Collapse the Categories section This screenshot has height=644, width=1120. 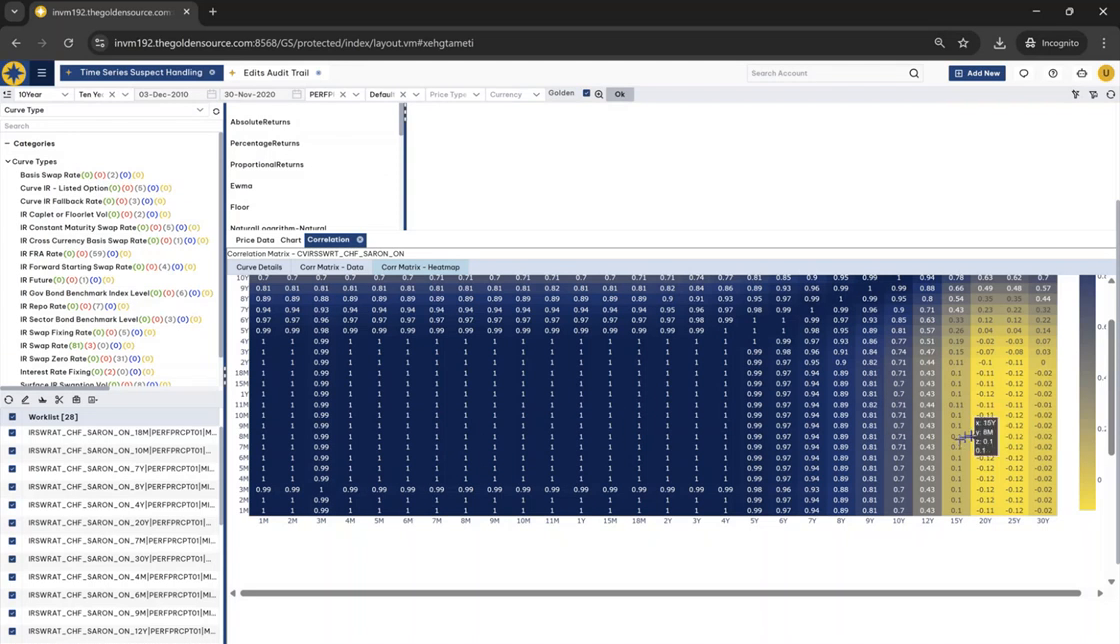(x=7, y=144)
